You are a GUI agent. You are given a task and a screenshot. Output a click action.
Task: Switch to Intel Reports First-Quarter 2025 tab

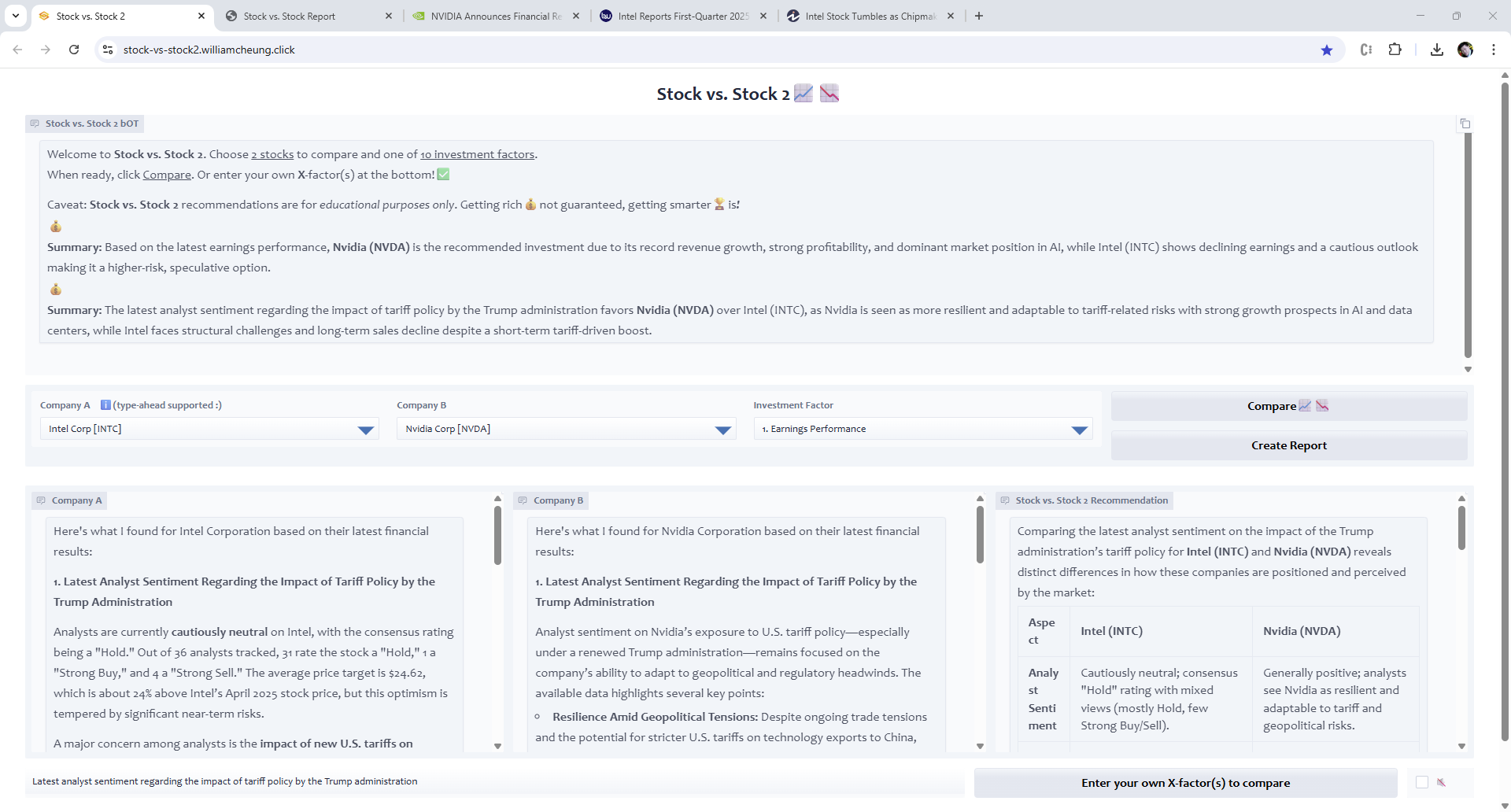683,16
